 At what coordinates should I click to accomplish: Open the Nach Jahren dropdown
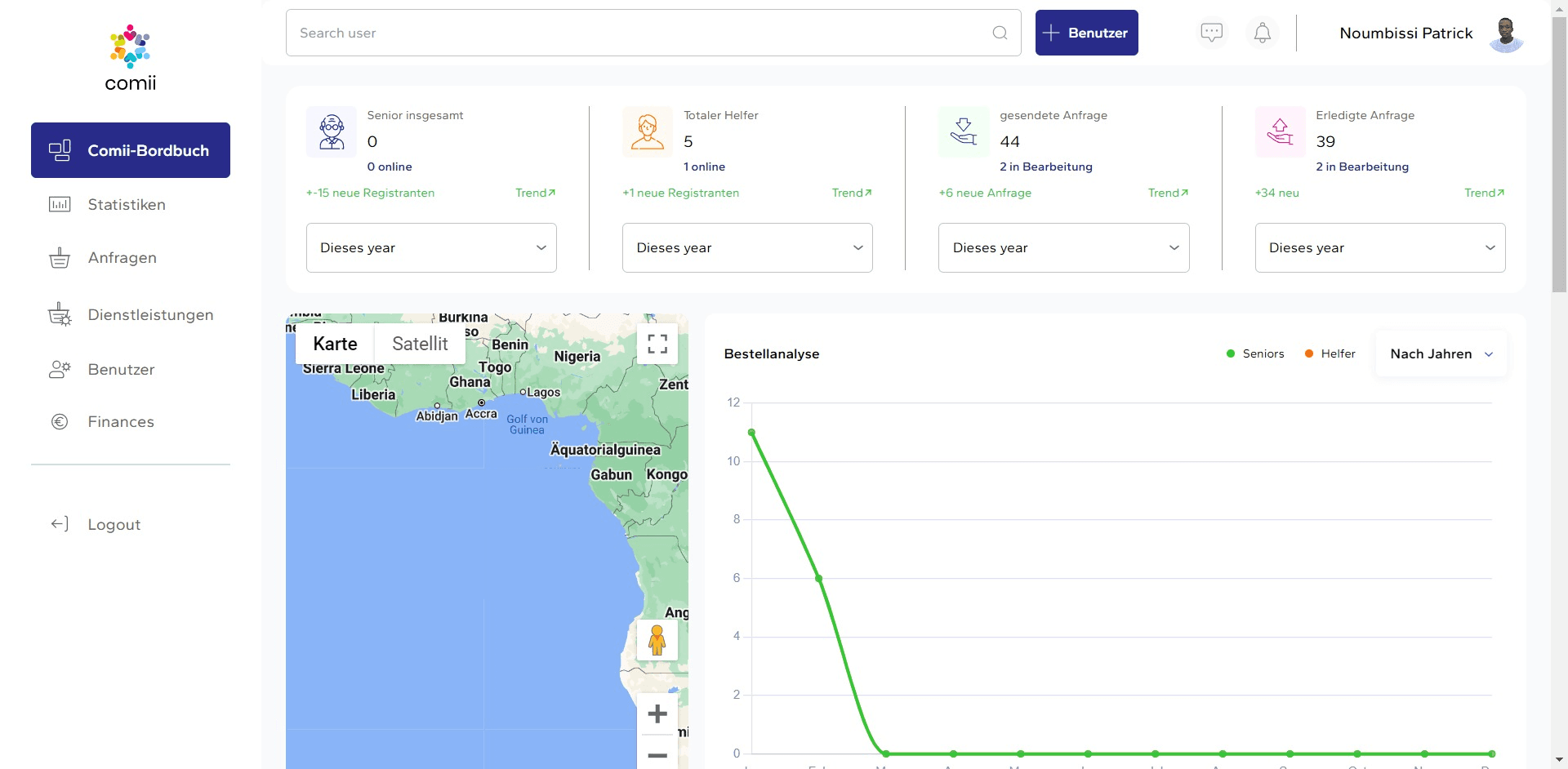click(1441, 353)
